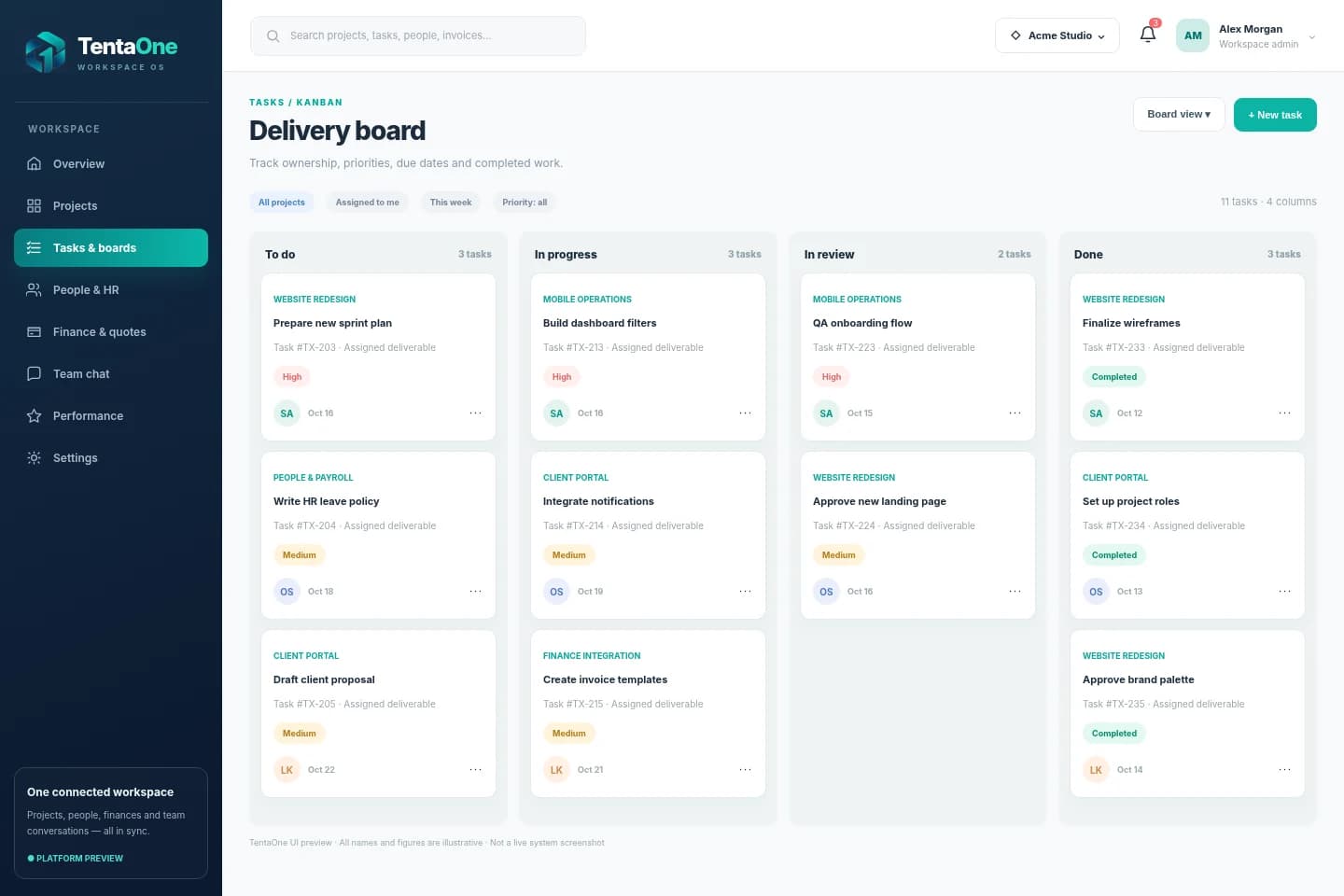Click PLATFORM PREVIEW link in sidebar card
Image resolution: width=1344 pixels, height=896 pixels.
[76, 859]
